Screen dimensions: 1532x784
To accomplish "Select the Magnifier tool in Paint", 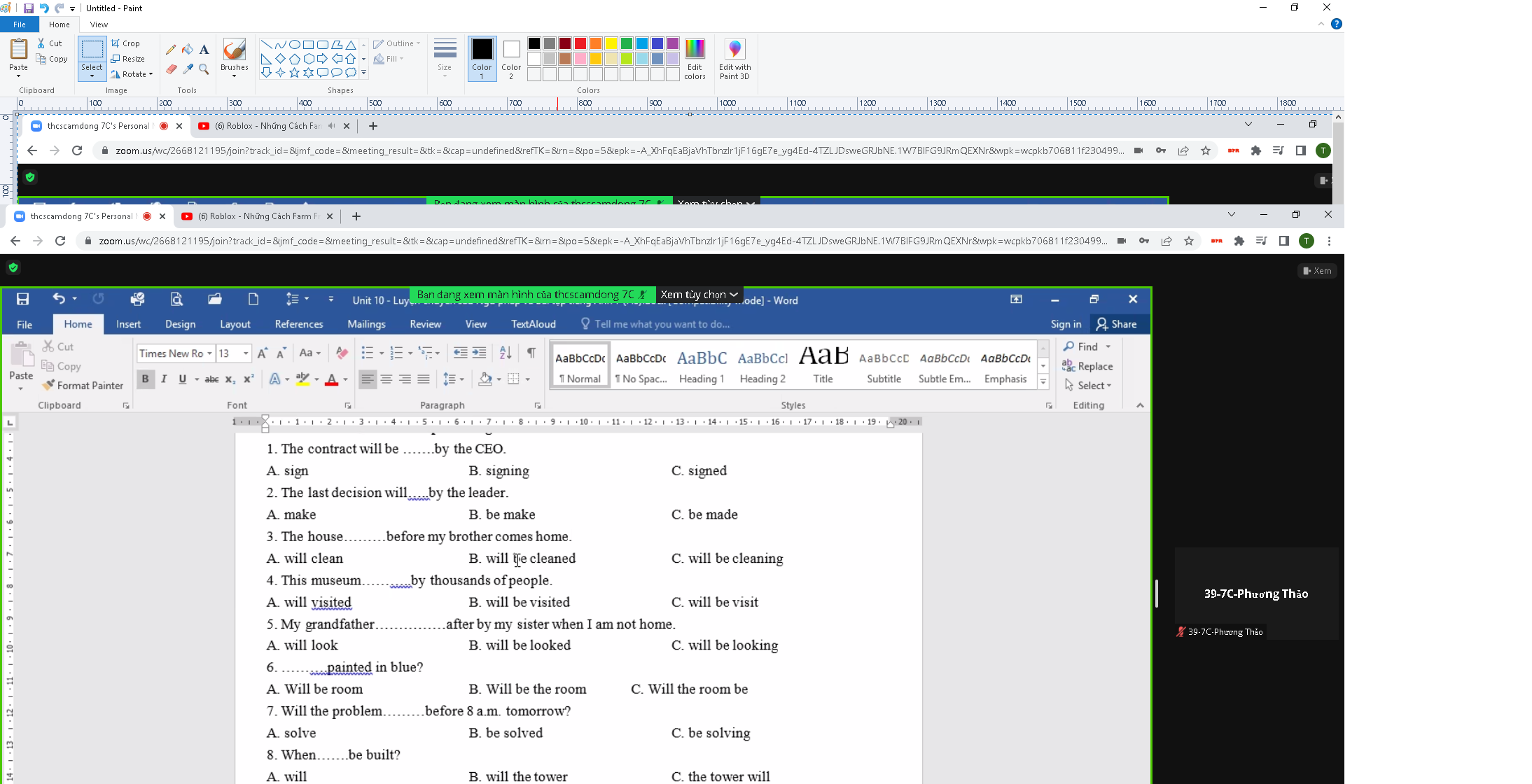I will click(x=204, y=69).
